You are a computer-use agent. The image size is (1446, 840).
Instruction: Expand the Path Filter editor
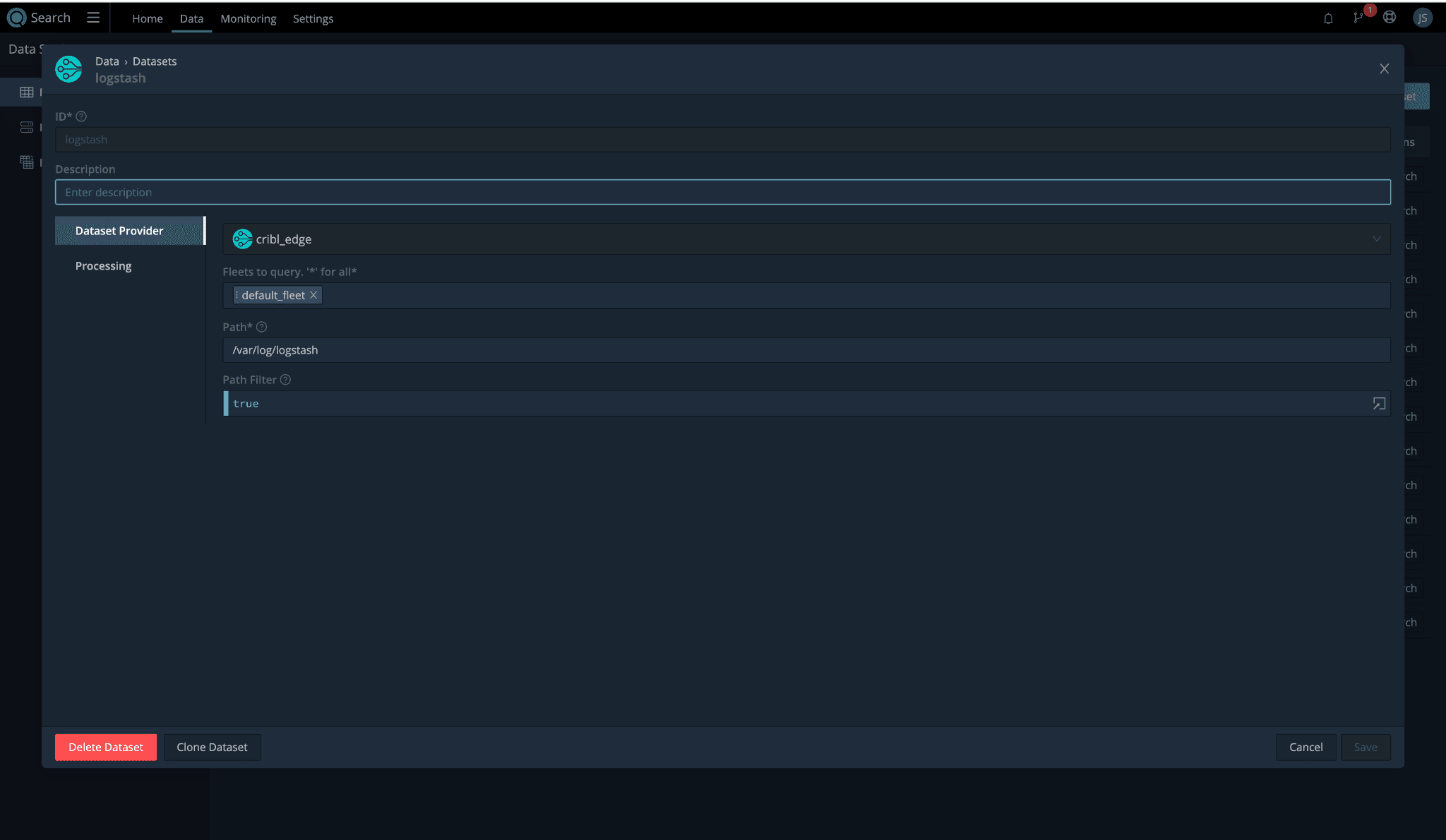pos(1378,404)
